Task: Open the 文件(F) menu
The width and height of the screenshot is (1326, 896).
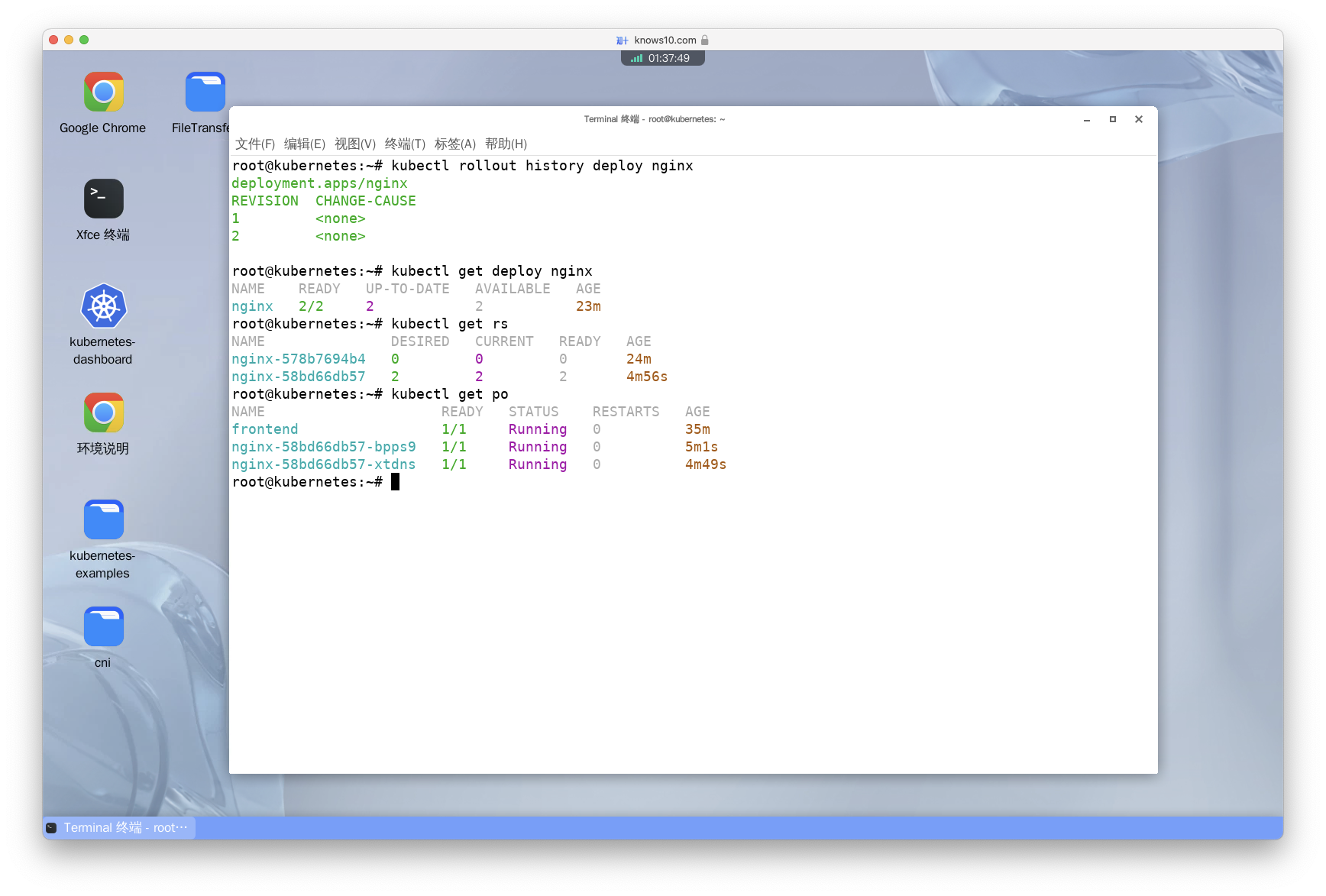Action: (255, 144)
